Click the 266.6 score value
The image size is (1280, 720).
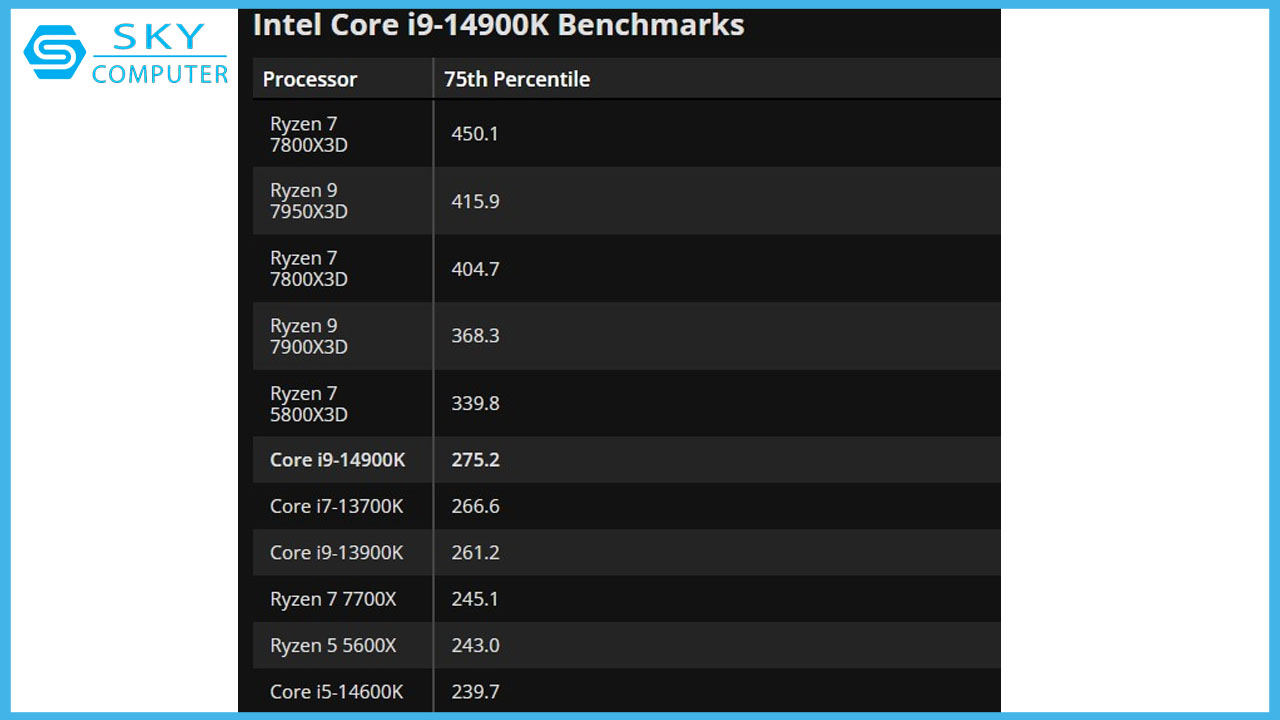click(475, 506)
